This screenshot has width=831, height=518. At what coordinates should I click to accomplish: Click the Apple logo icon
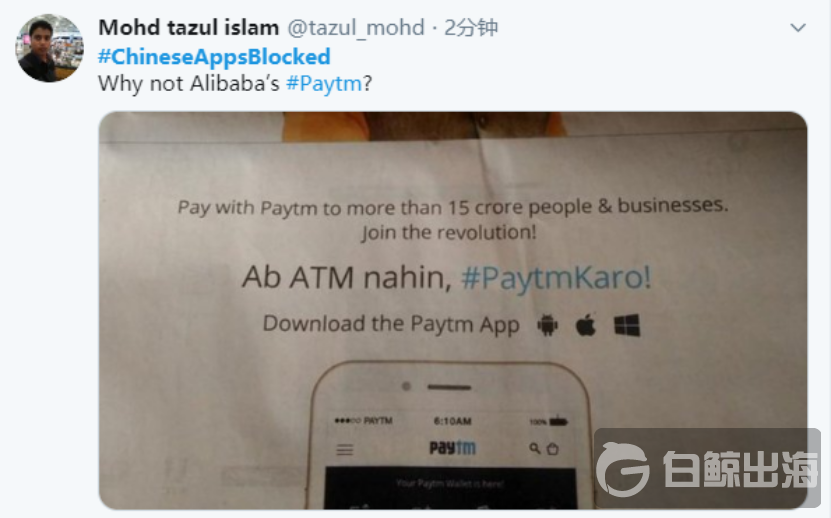[x=586, y=324]
